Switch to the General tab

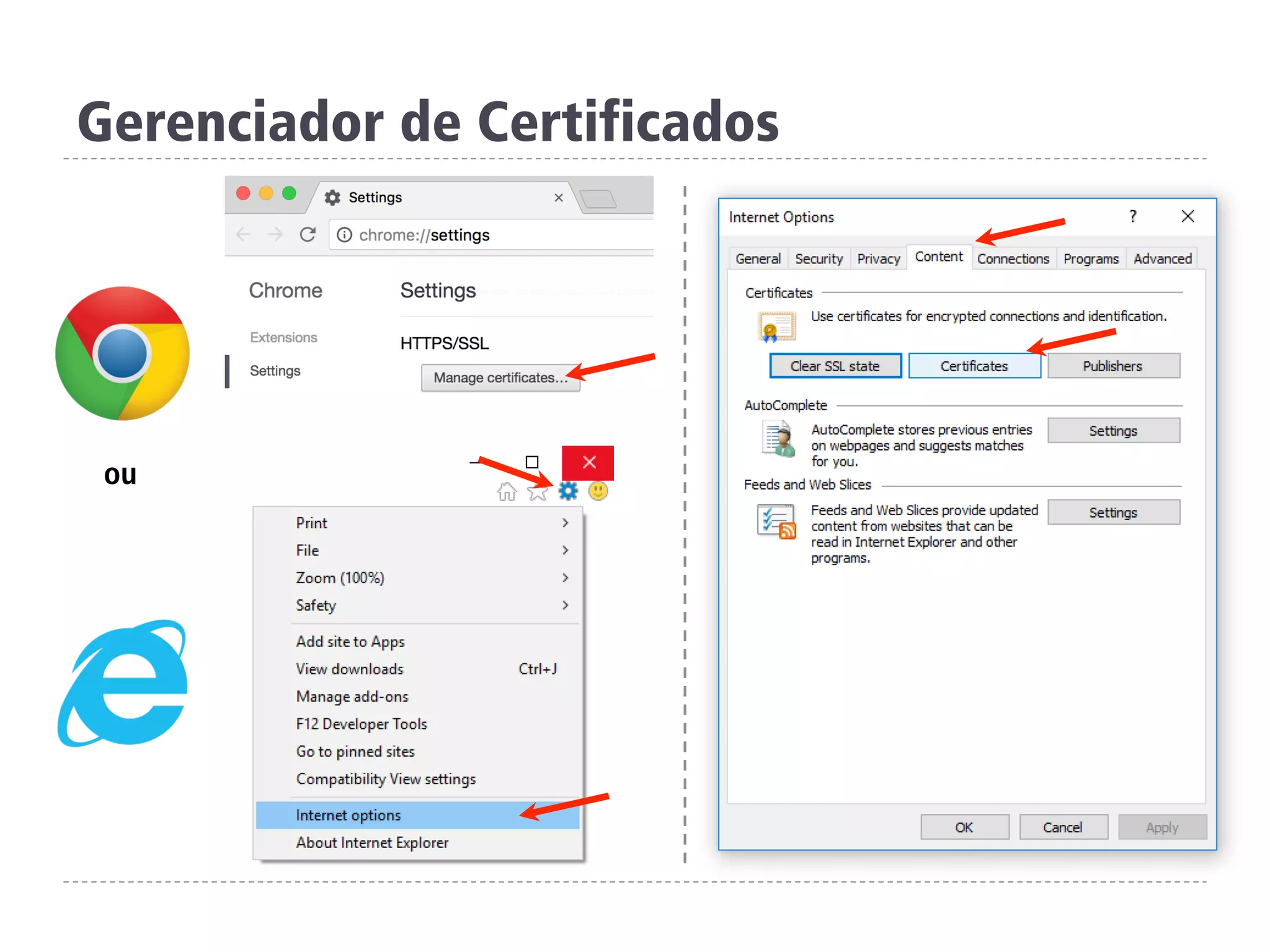(758, 258)
